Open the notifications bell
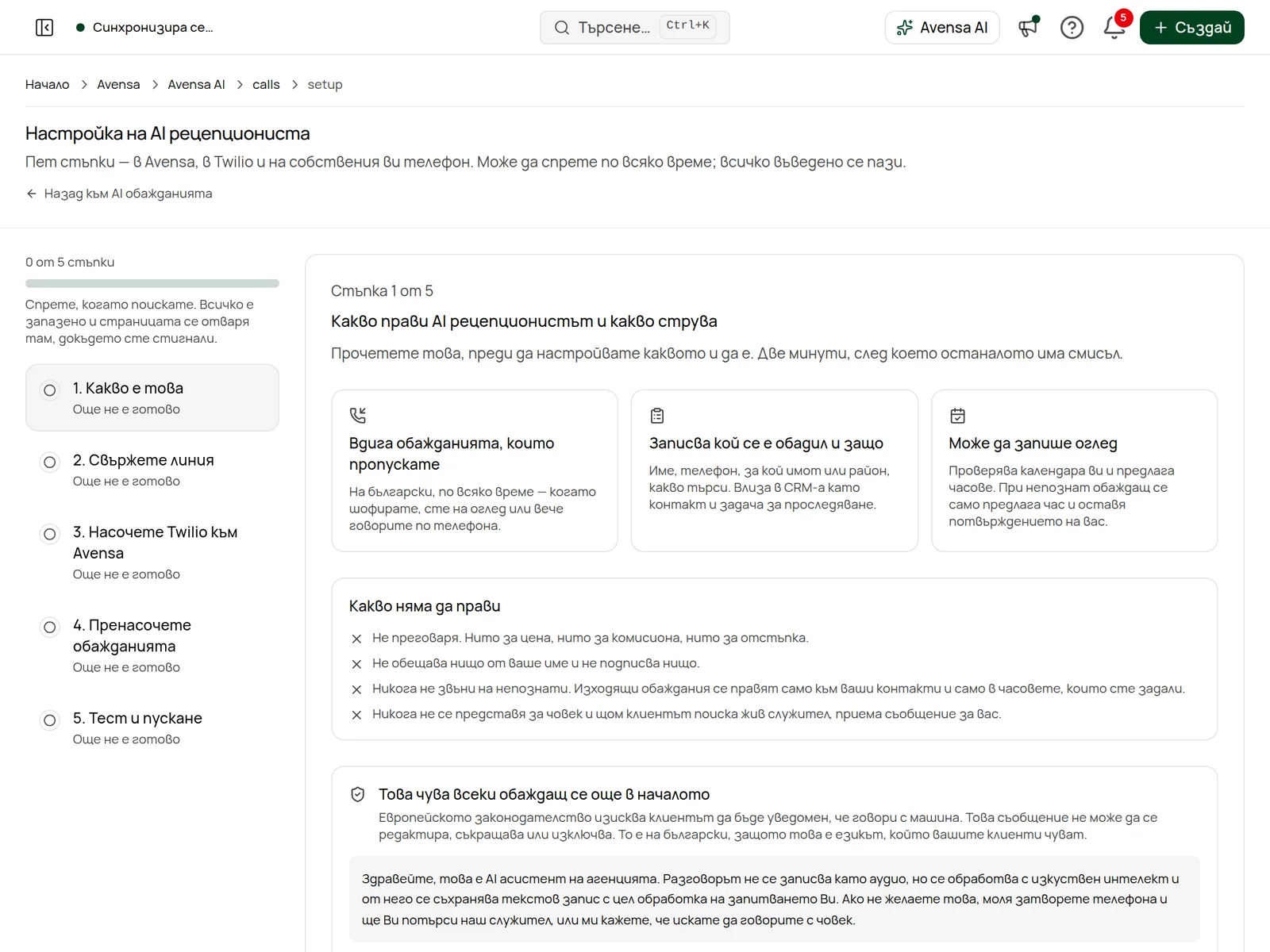This screenshot has height=952, width=1270. pos(1114,28)
